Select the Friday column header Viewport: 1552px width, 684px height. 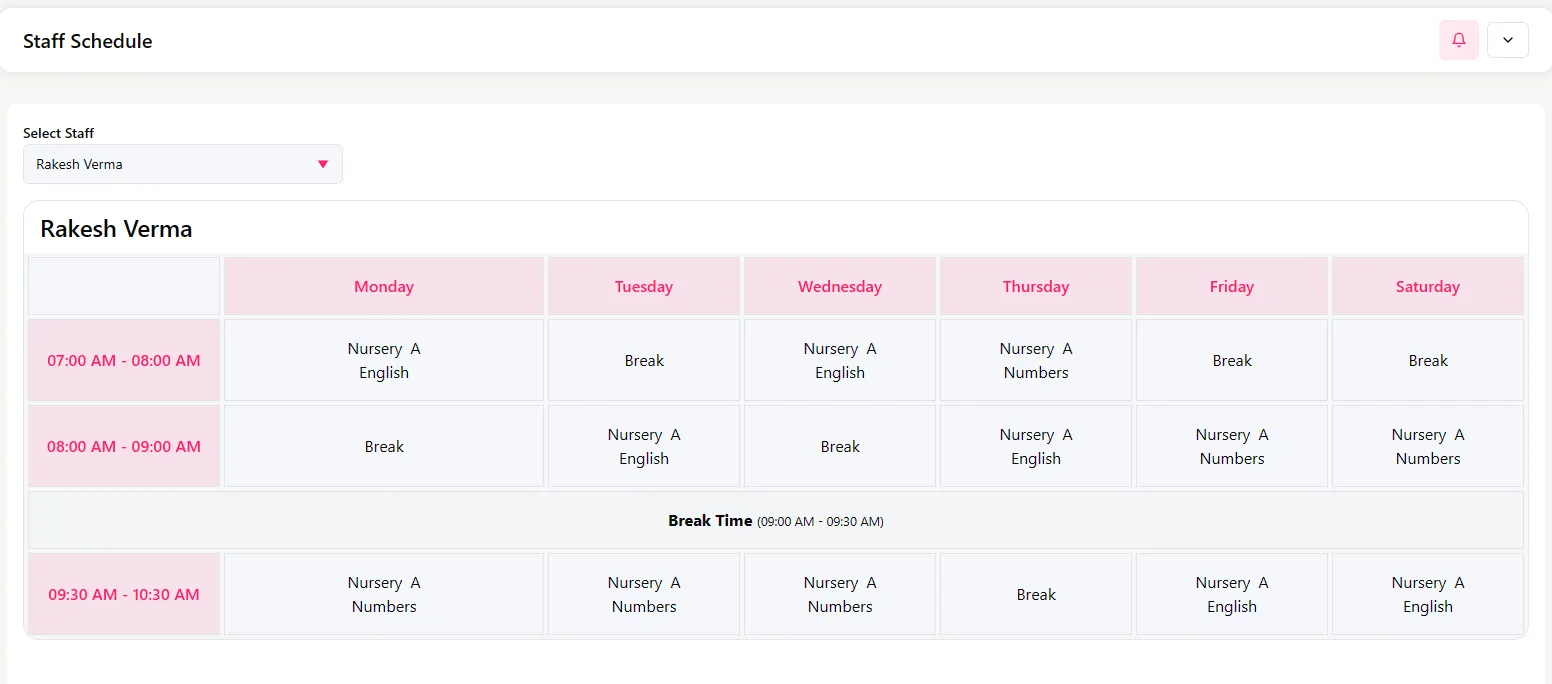1232,287
